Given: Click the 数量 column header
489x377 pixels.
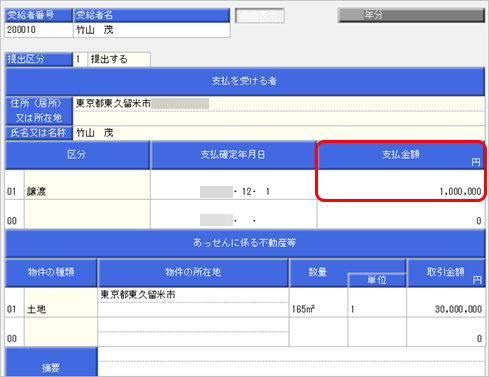Looking at the screenshot, I should (318, 273).
